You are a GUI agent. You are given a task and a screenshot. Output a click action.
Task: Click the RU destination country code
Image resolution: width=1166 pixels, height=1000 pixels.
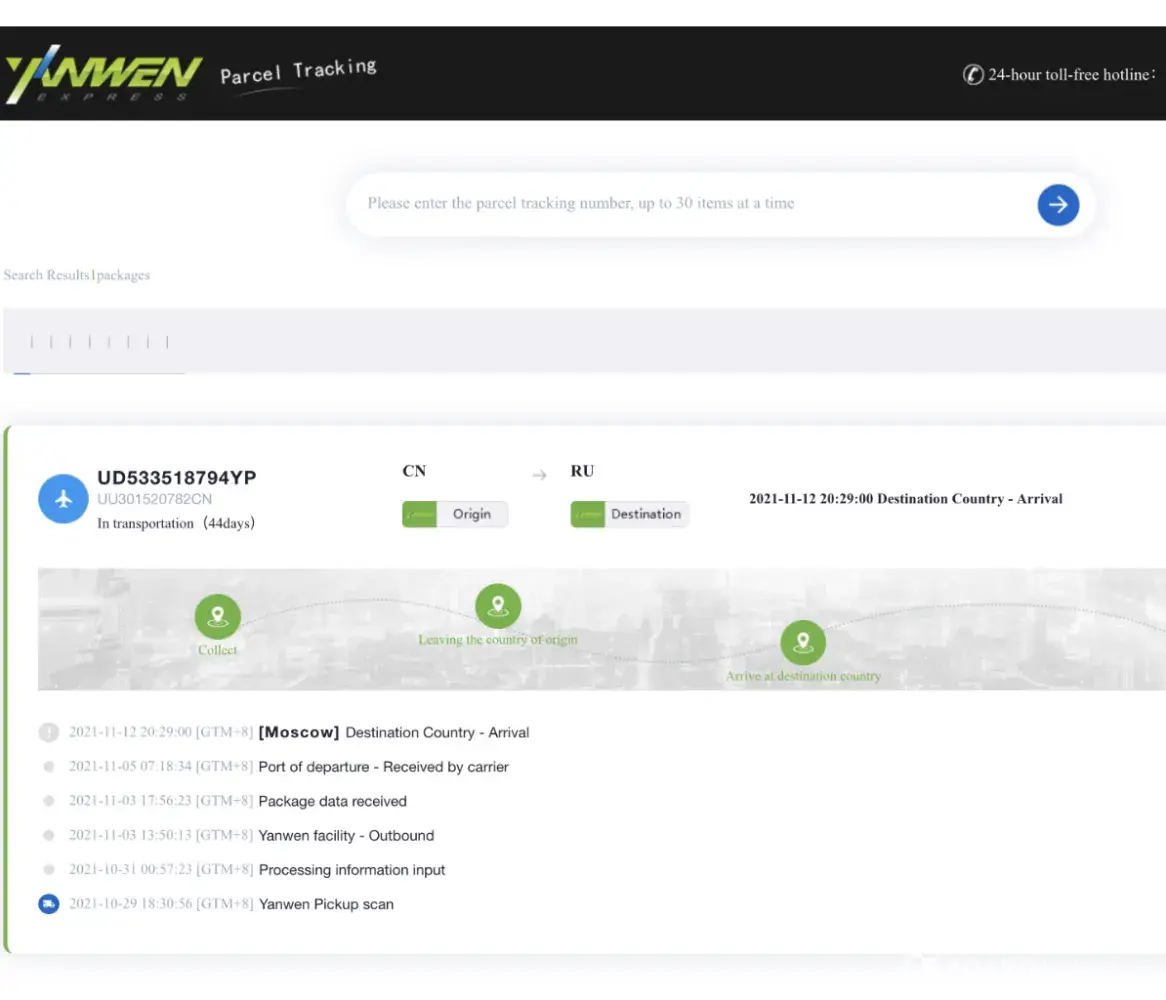[582, 471]
